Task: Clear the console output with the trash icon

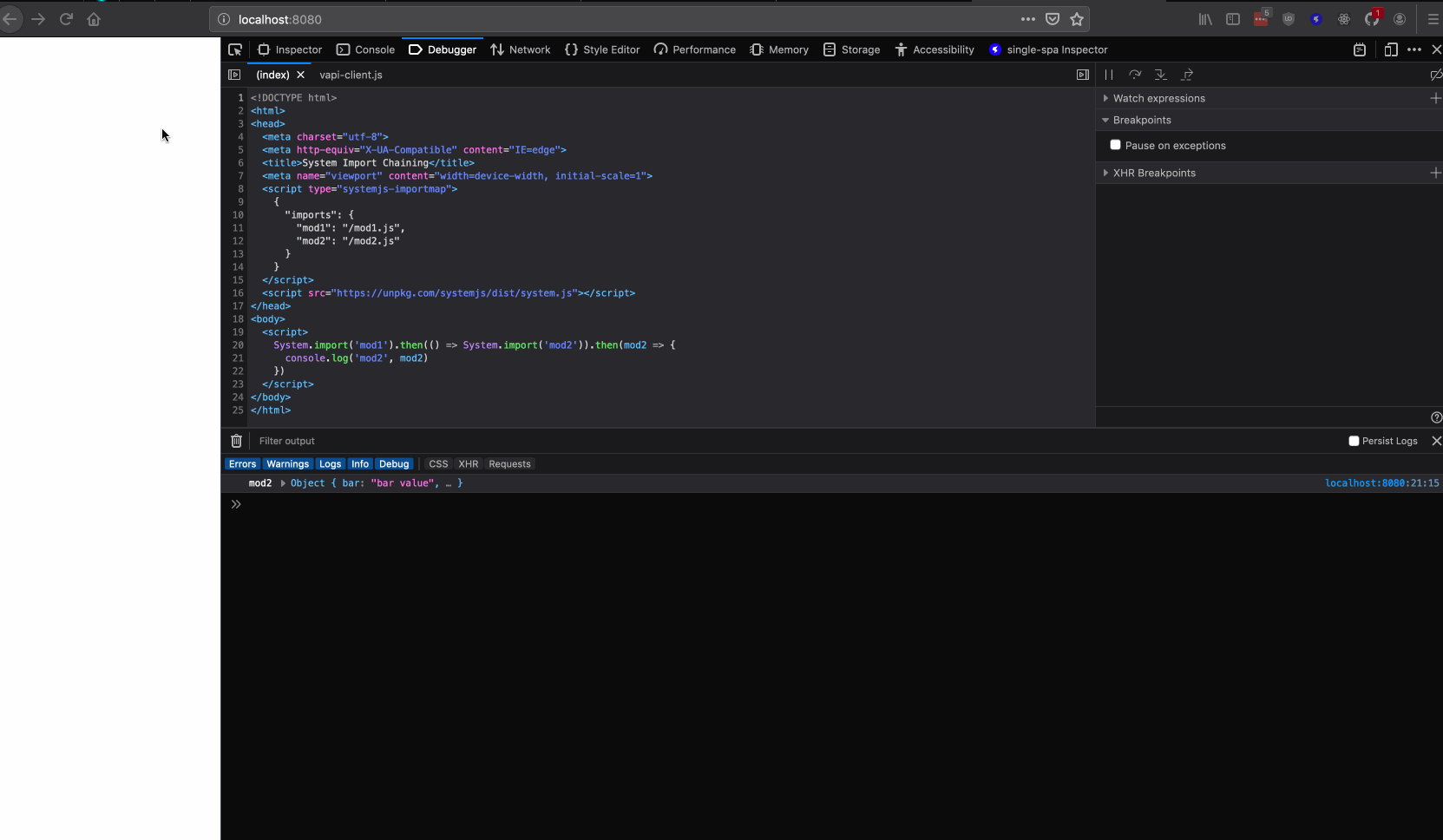Action: 235,441
